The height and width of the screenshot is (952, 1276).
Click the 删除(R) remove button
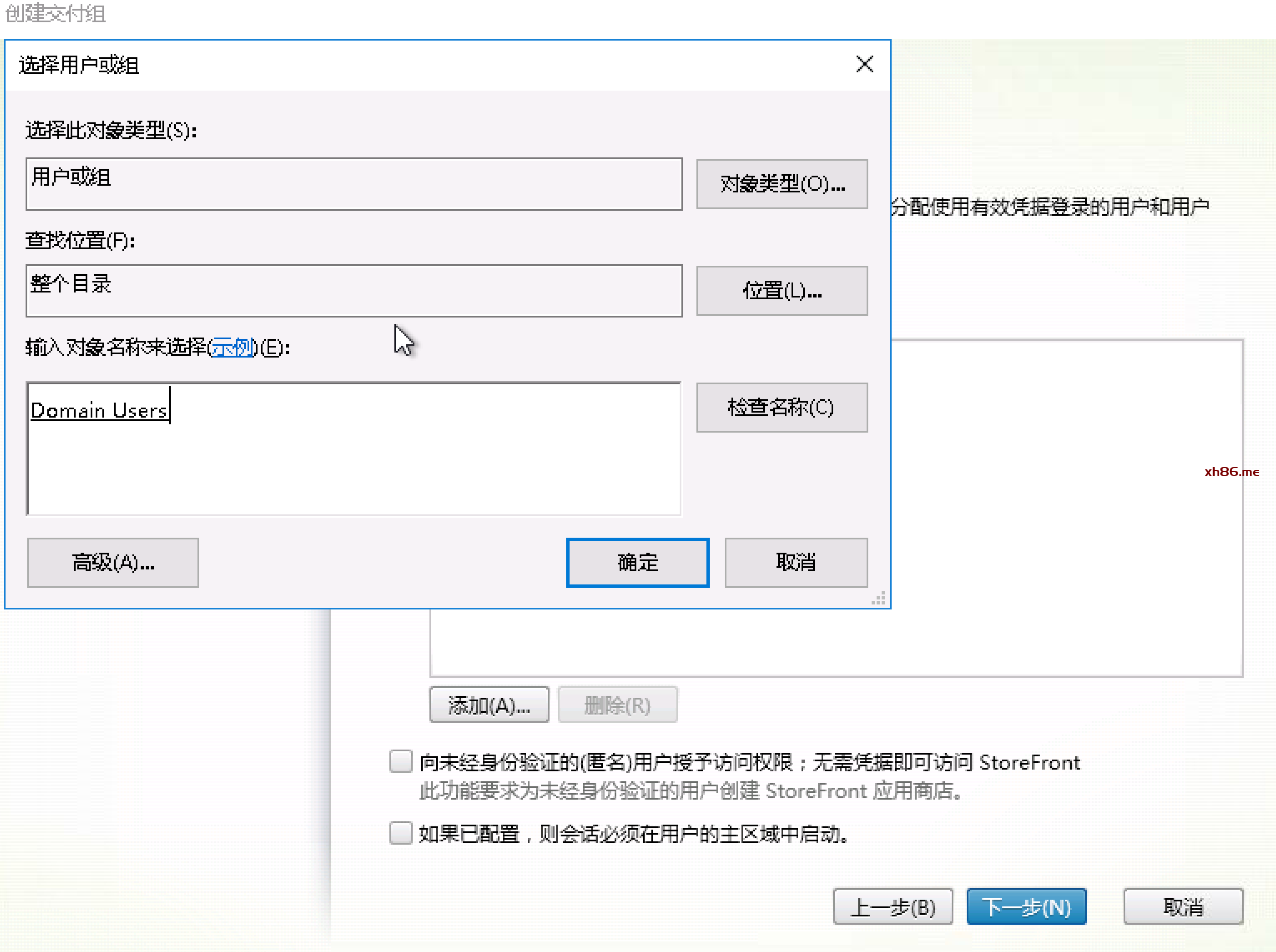pyautogui.click(x=617, y=705)
